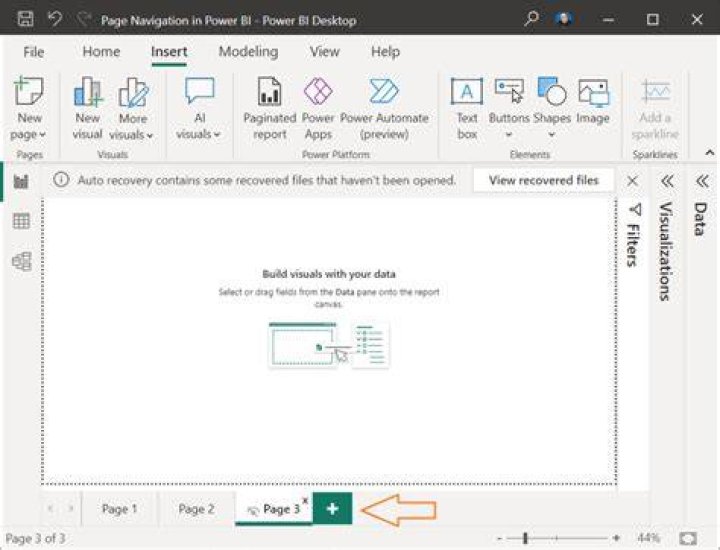Click the zoom slider handle

click(525, 538)
